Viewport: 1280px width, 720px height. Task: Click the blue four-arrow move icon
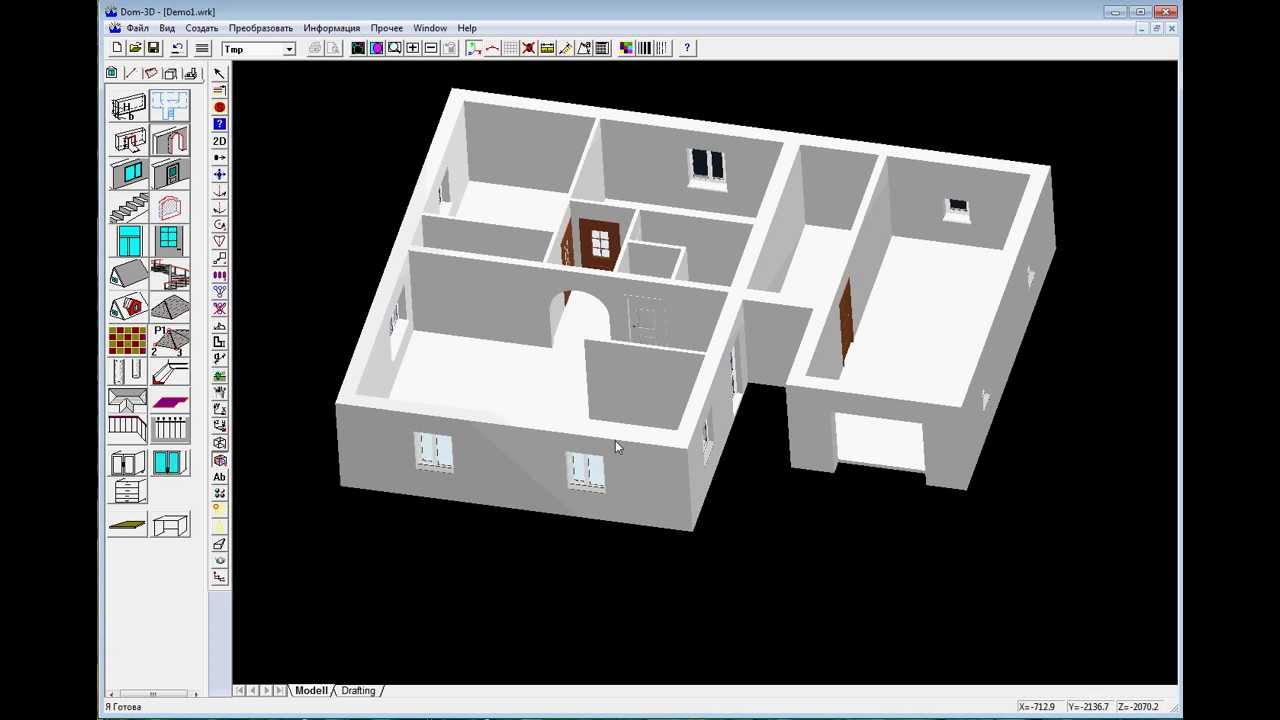[219, 174]
